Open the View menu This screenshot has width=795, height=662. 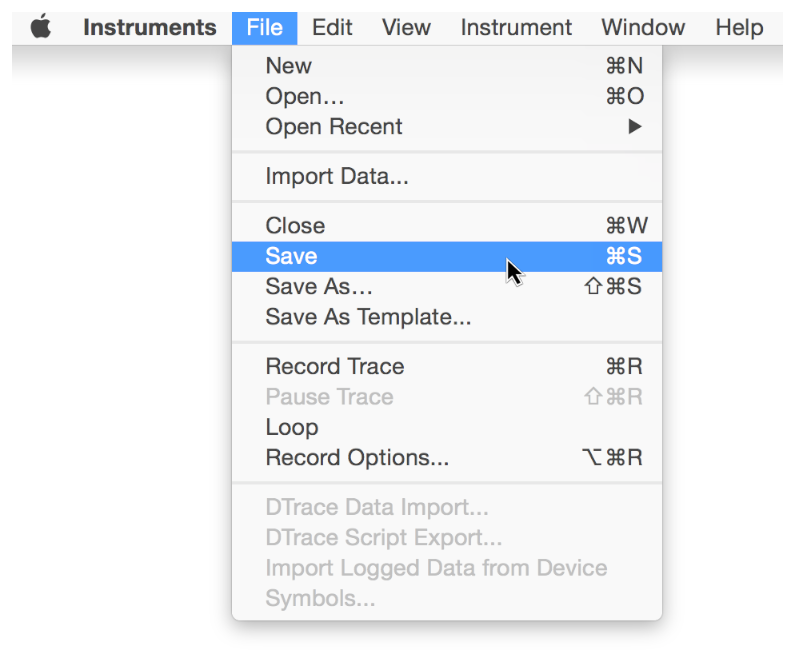[x=406, y=28]
